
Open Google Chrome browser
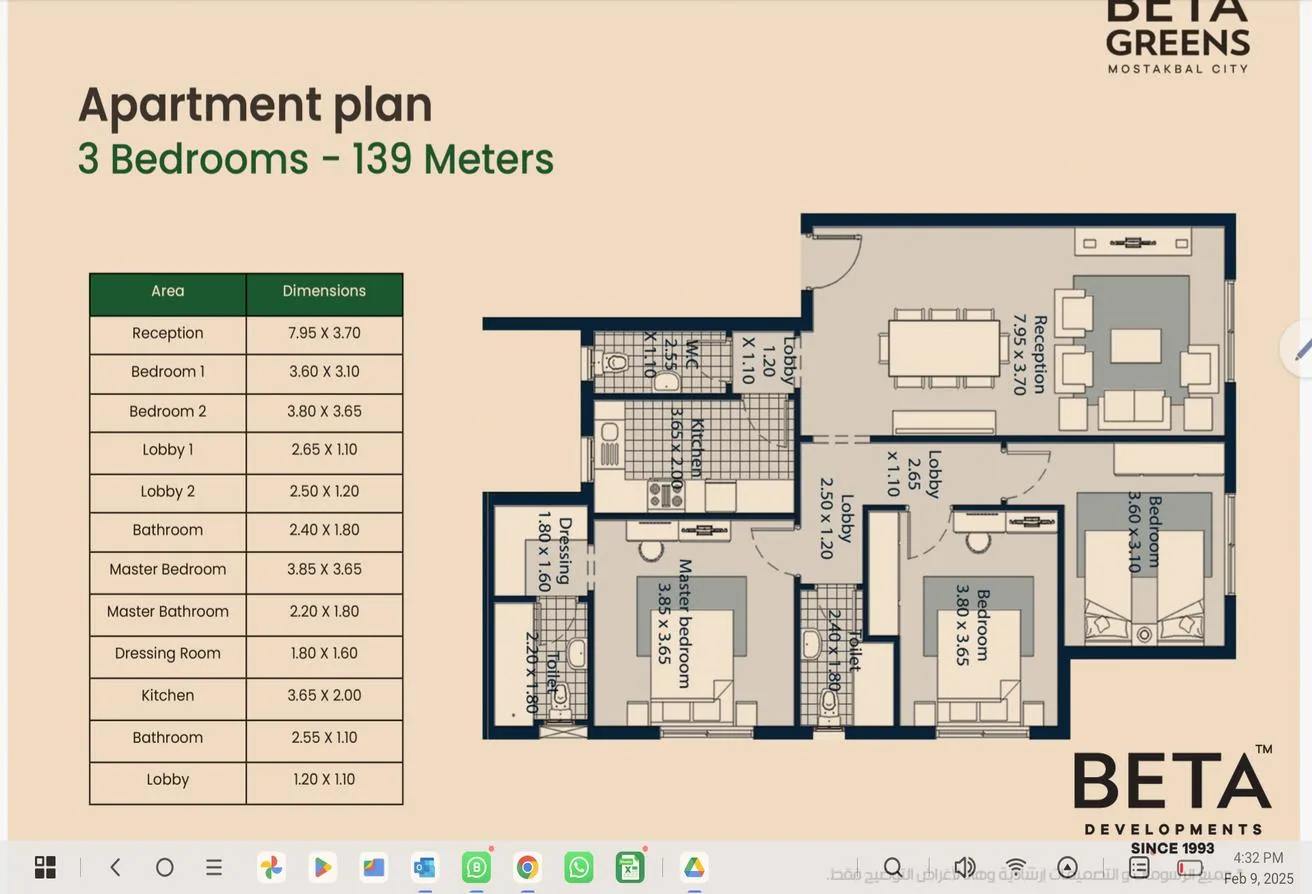tap(527, 867)
